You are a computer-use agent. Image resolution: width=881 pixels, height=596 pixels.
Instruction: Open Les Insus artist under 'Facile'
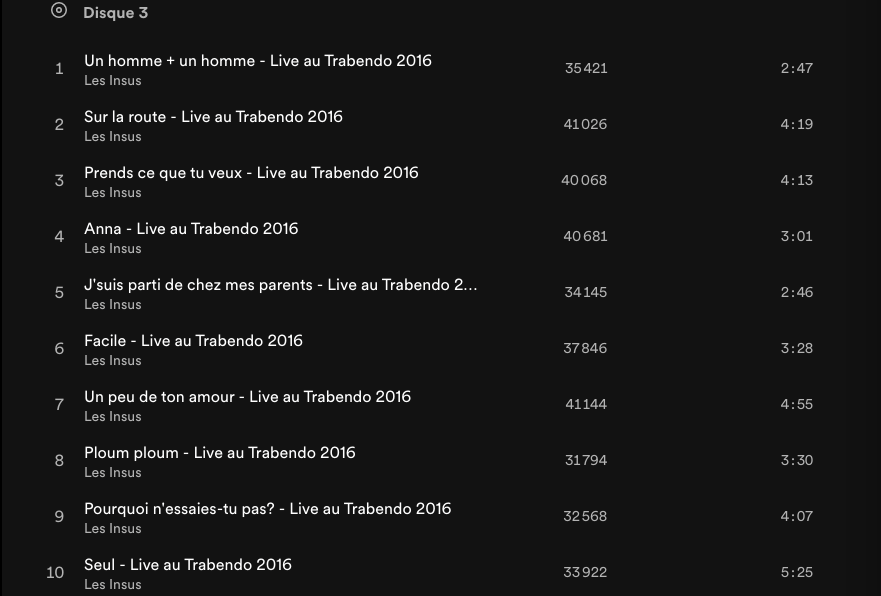coord(112,361)
